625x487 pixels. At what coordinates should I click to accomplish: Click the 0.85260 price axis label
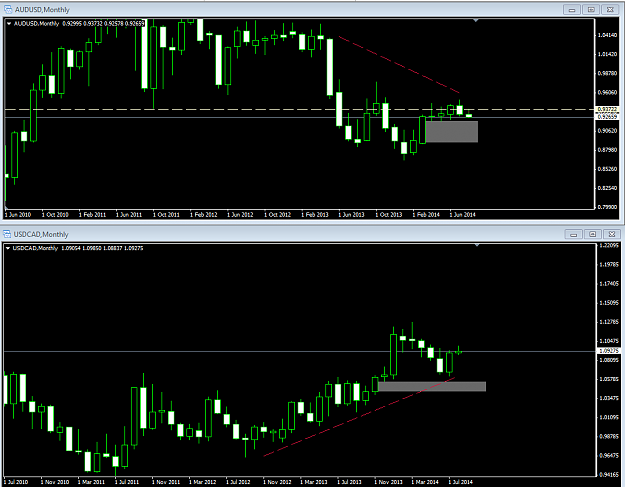click(607, 169)
